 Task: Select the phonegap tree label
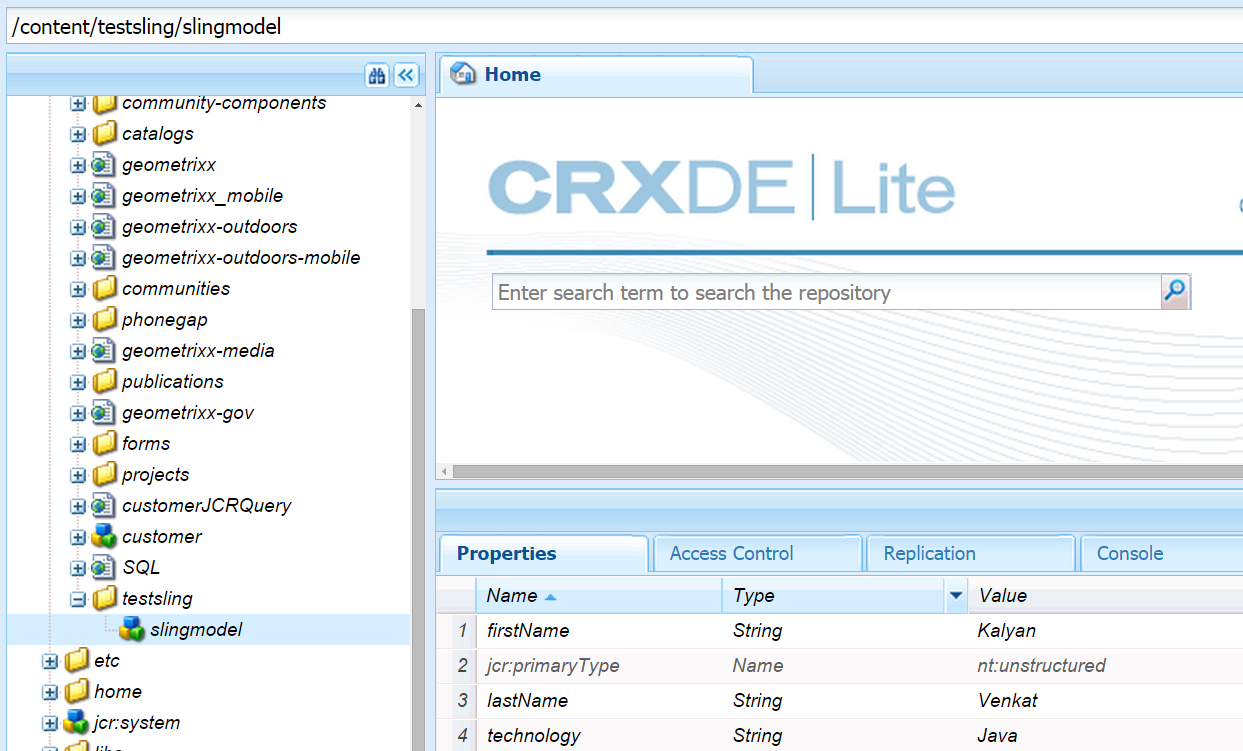click(x=164, y=320)
